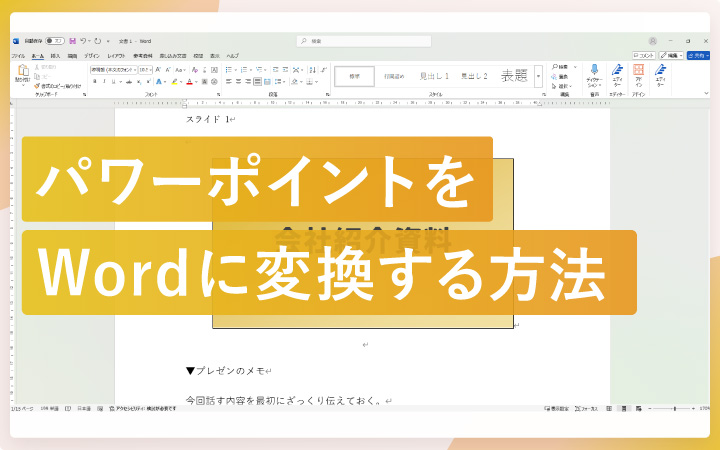This screenshot has height=450, width=720.
Task: Increase font size with the larger A icon
Action: pos(158,70)
